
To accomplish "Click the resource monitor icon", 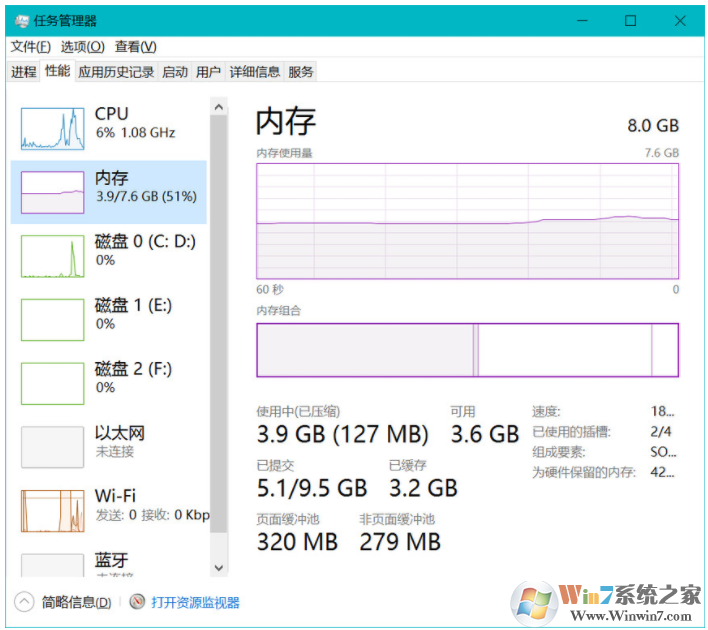I will (138, 602).
